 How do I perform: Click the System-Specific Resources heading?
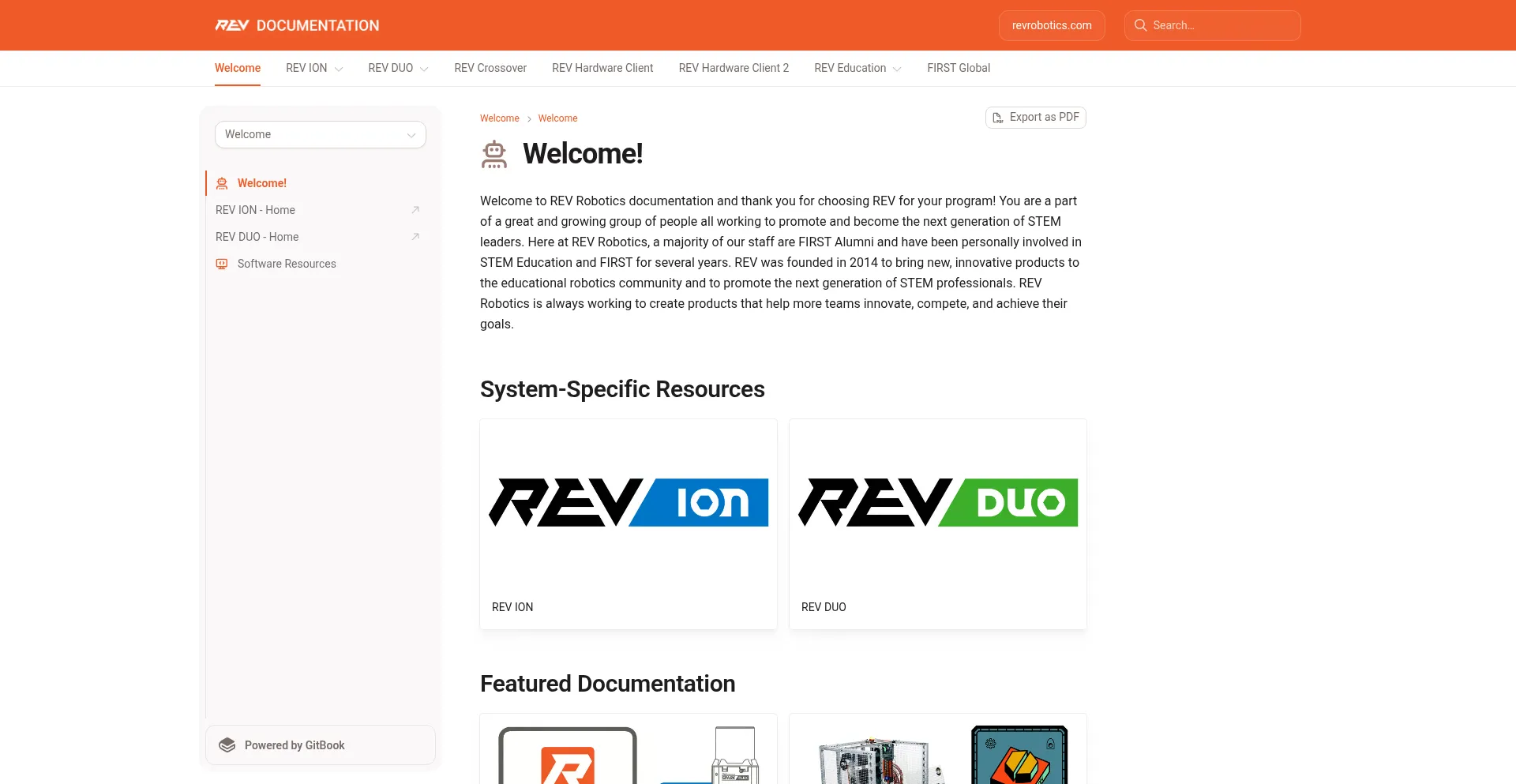tap(622, 389)
